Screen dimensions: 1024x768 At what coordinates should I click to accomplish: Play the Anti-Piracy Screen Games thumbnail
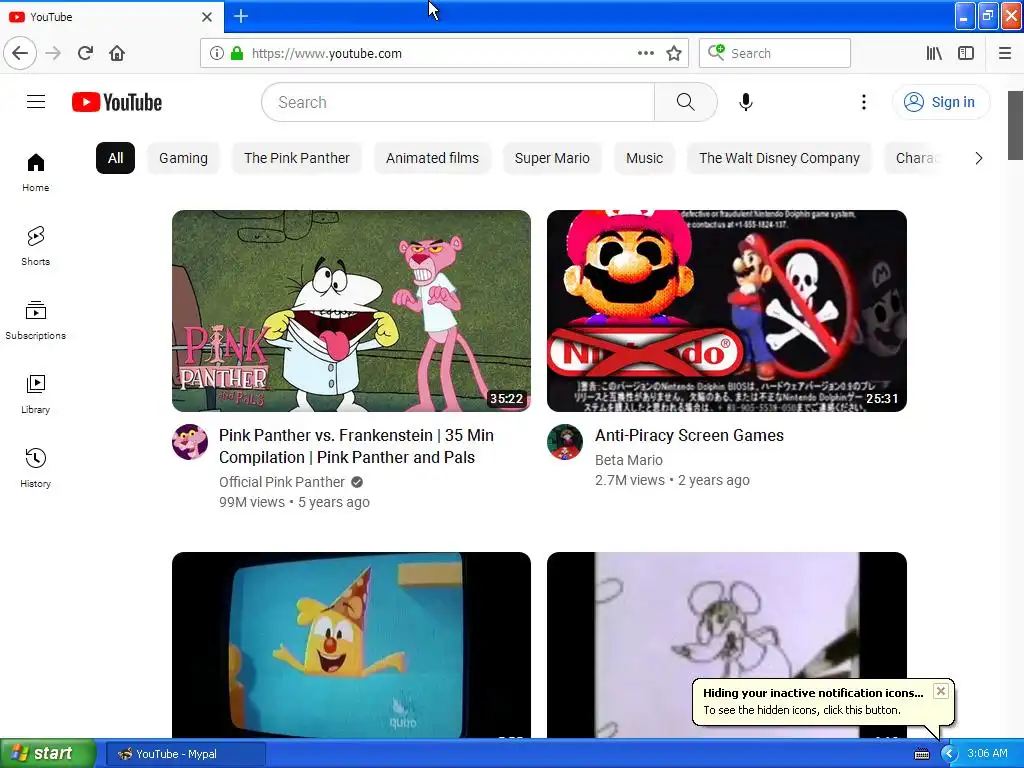coord(727,311)
